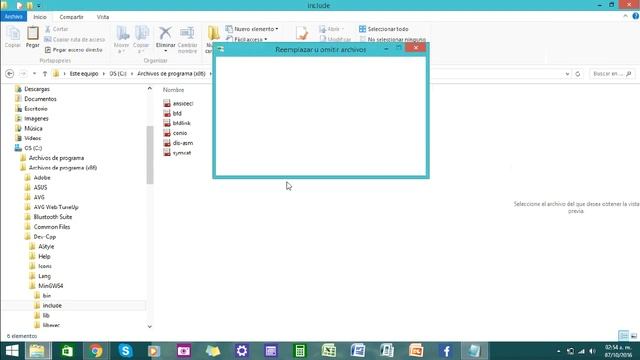Viewport: 640px width, 360px height.
Task: Click the refresh button in address bar
Action: 578,74
